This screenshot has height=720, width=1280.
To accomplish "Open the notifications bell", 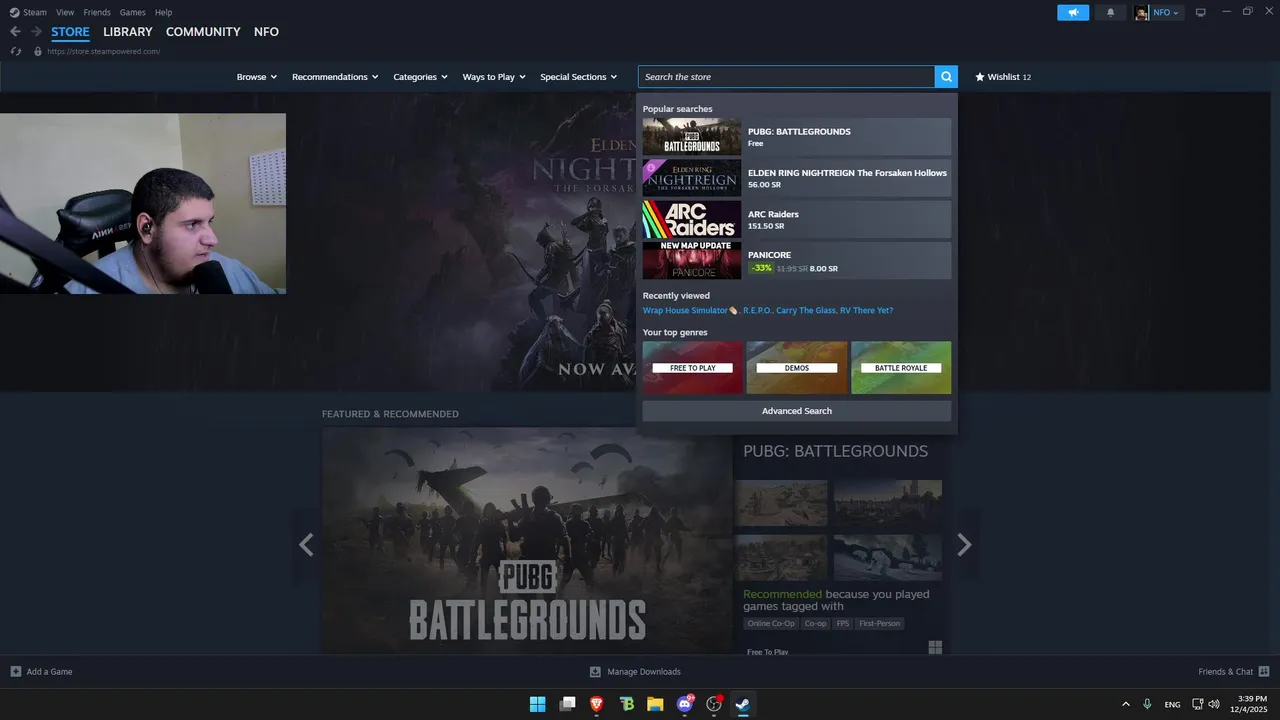I will pyautogui.click(x=1110, y=12).
